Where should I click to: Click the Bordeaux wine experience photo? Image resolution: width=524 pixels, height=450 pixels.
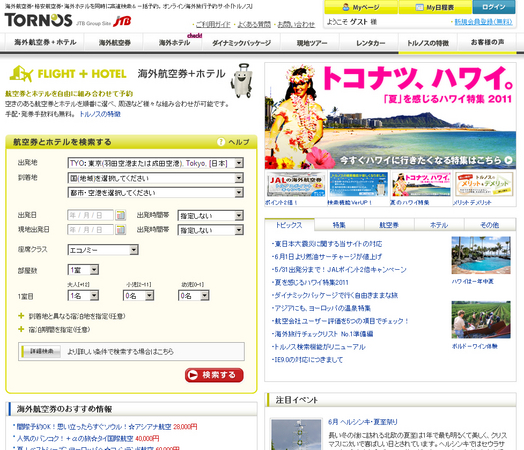(481, 320)
